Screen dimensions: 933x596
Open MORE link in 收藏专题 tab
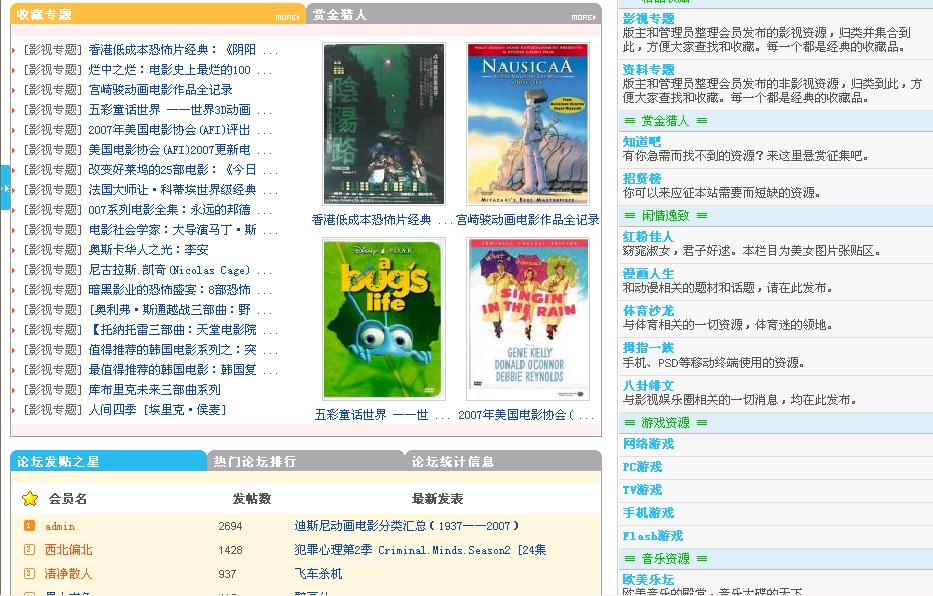(x=287, y=17)
